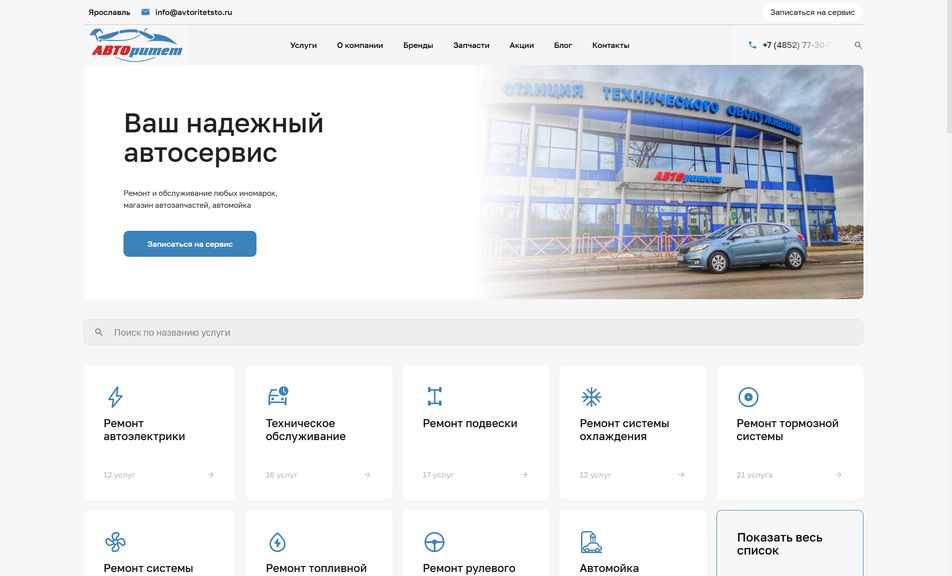
Task: Click arrow on Ремонт тормозной системы card
Action: pyautogui.click(x=838, y=475)
